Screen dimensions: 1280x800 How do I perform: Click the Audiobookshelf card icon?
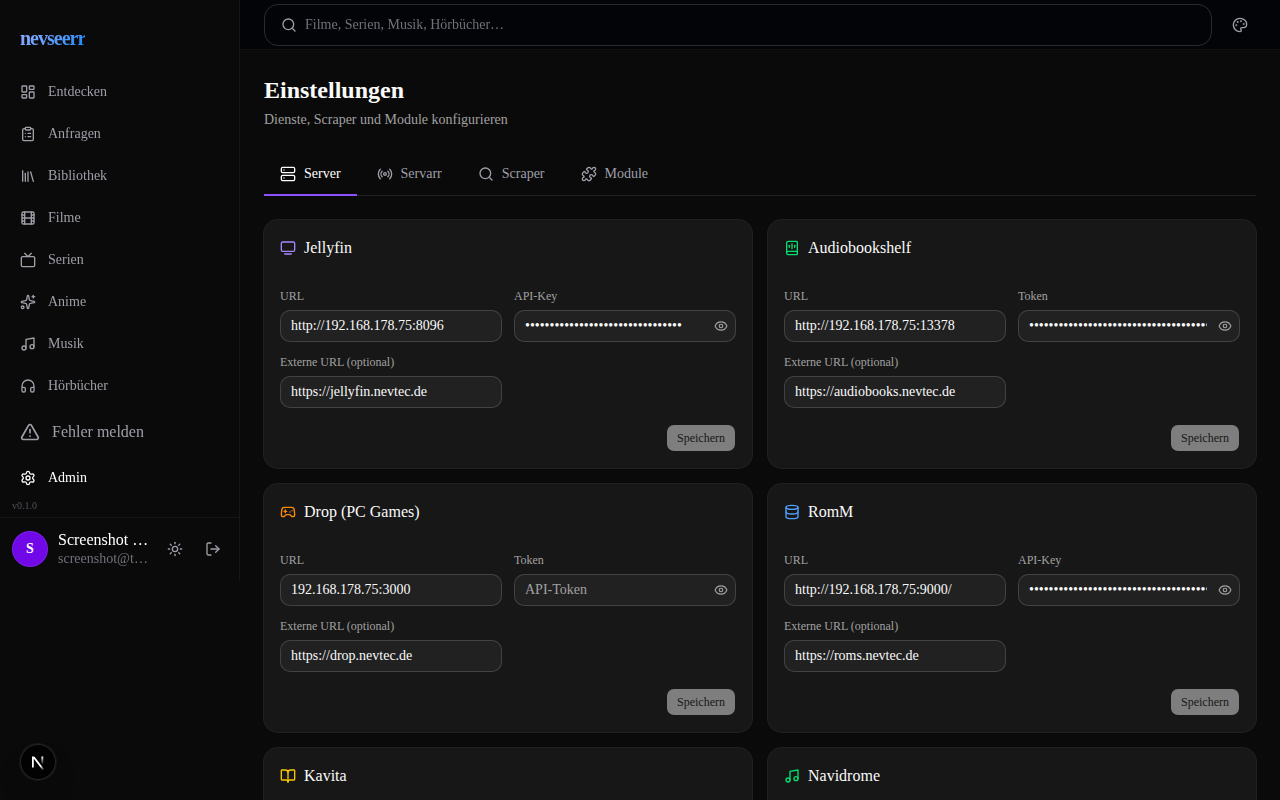[x=792, y=248]
